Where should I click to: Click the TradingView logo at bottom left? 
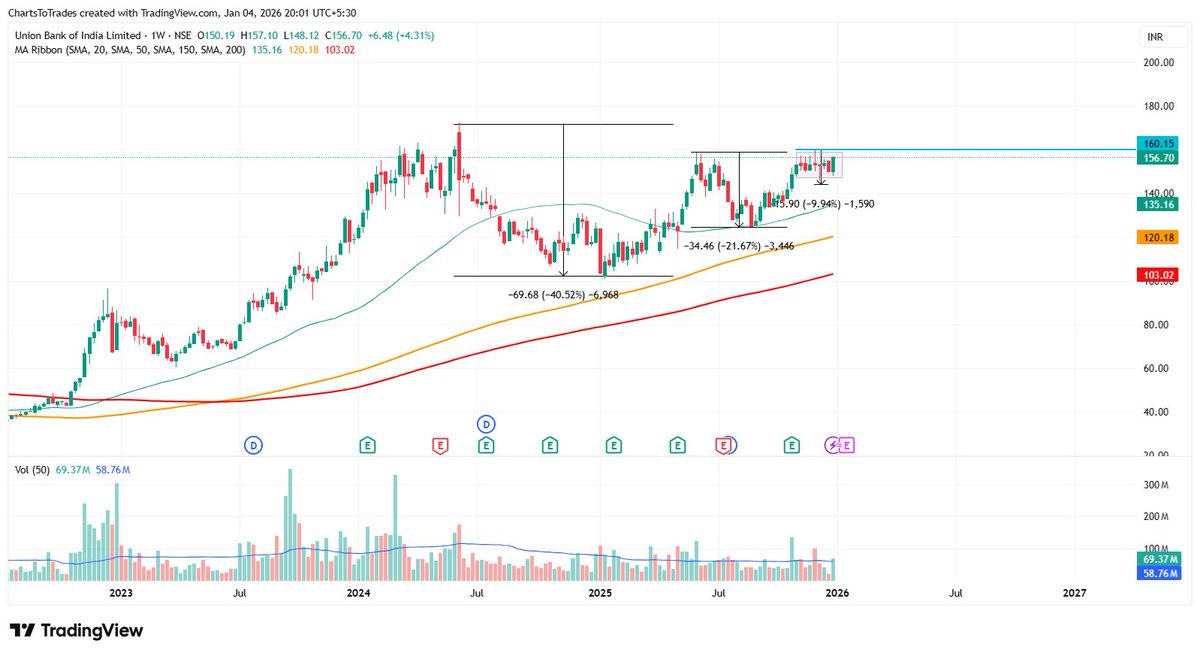(75, 630)
